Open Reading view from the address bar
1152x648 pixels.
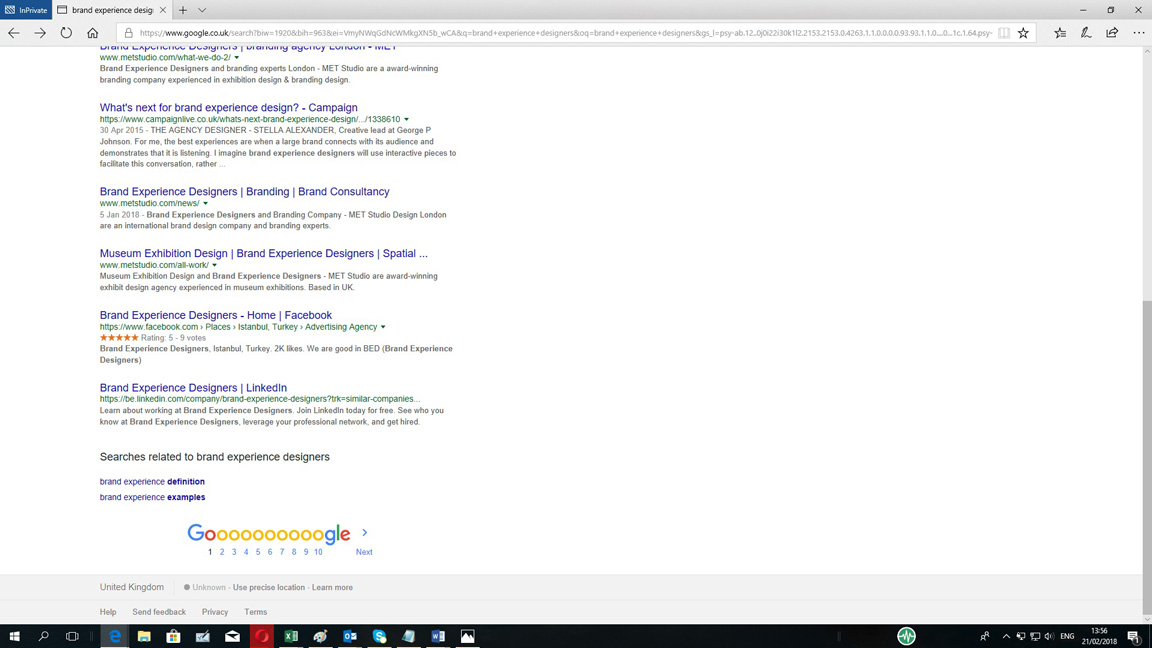pyautogui.click(x=1004, y=33)
